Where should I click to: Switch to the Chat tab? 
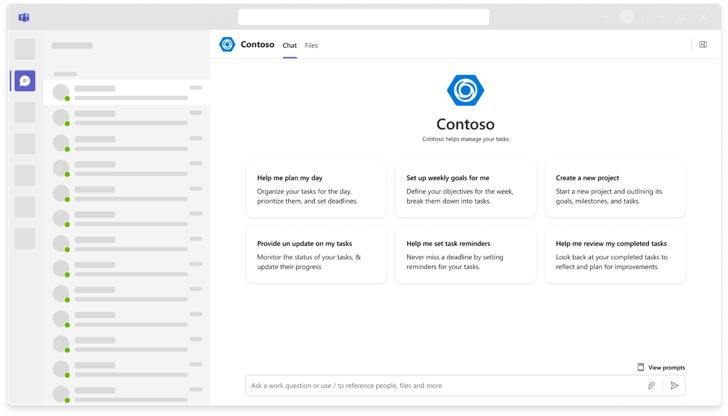coord(289,46)
